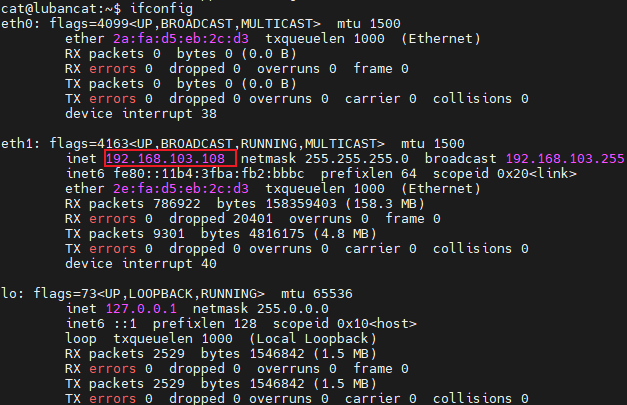Click the 'scopeid 0x20<link>' text

(505, 174)
